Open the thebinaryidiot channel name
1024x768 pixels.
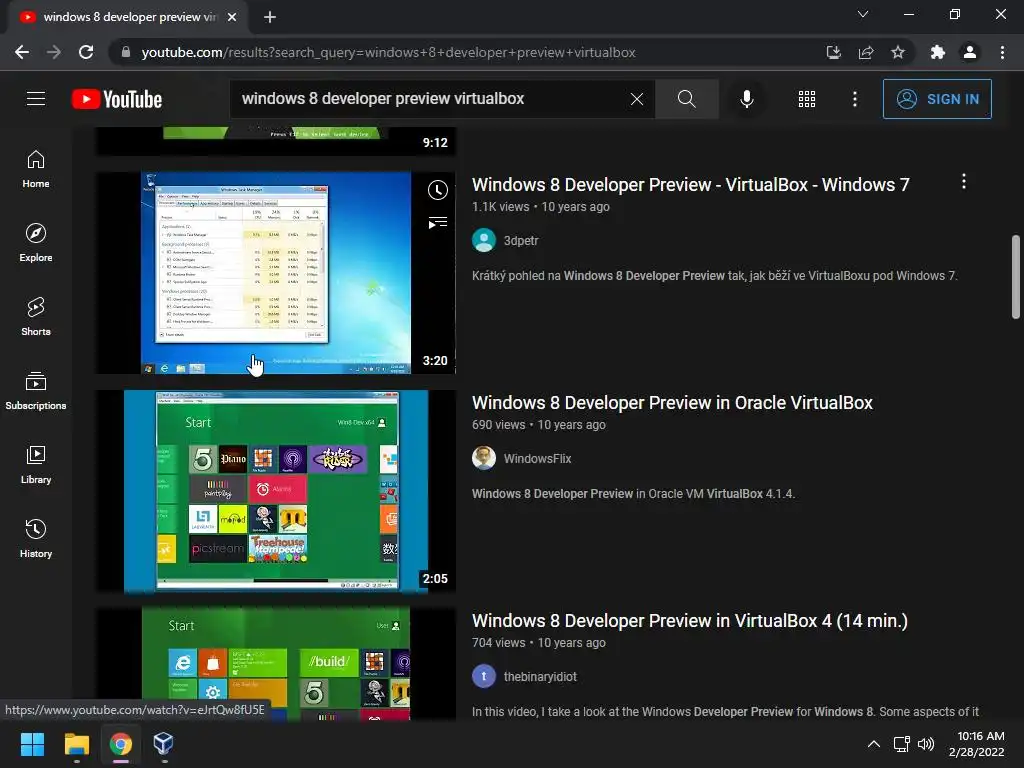click(540, 677)
